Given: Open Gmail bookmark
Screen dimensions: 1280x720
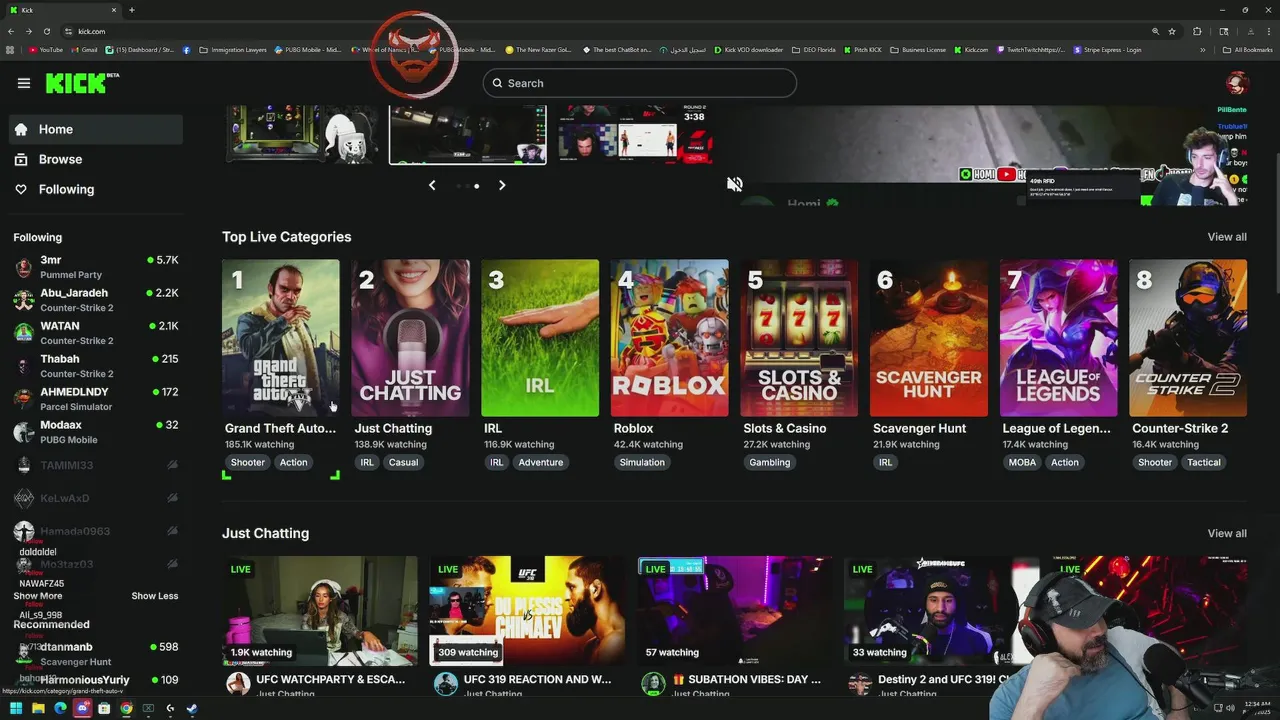Looking at the screenshot, I should (x=85, y=50).
